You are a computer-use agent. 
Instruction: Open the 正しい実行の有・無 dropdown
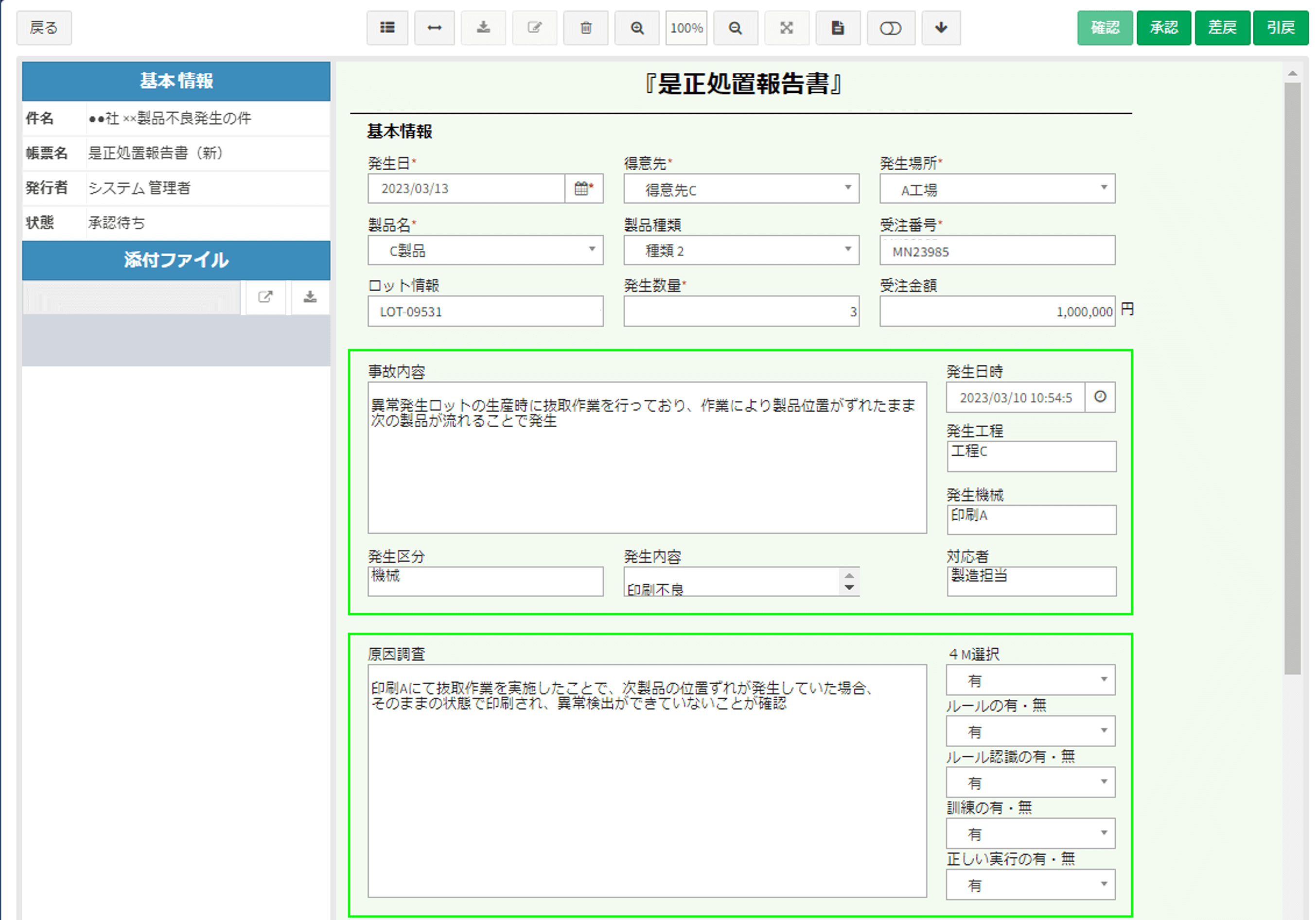[1031, 885]
